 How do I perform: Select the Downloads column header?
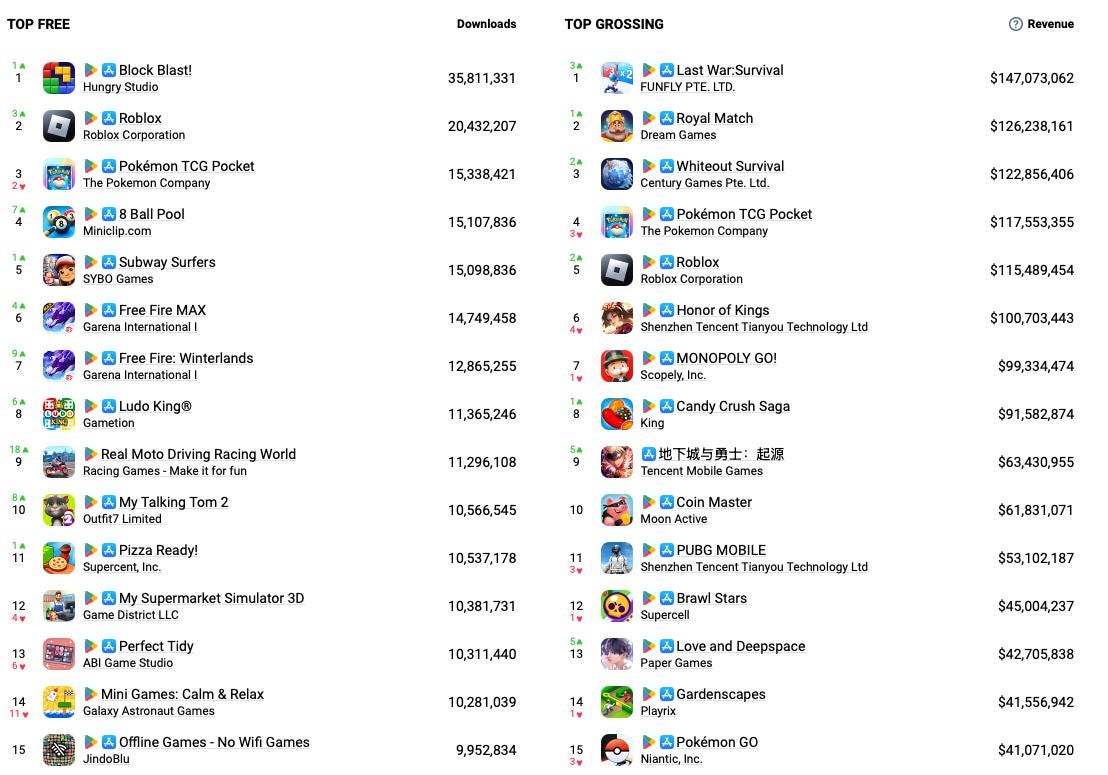(x=486, y=24)
